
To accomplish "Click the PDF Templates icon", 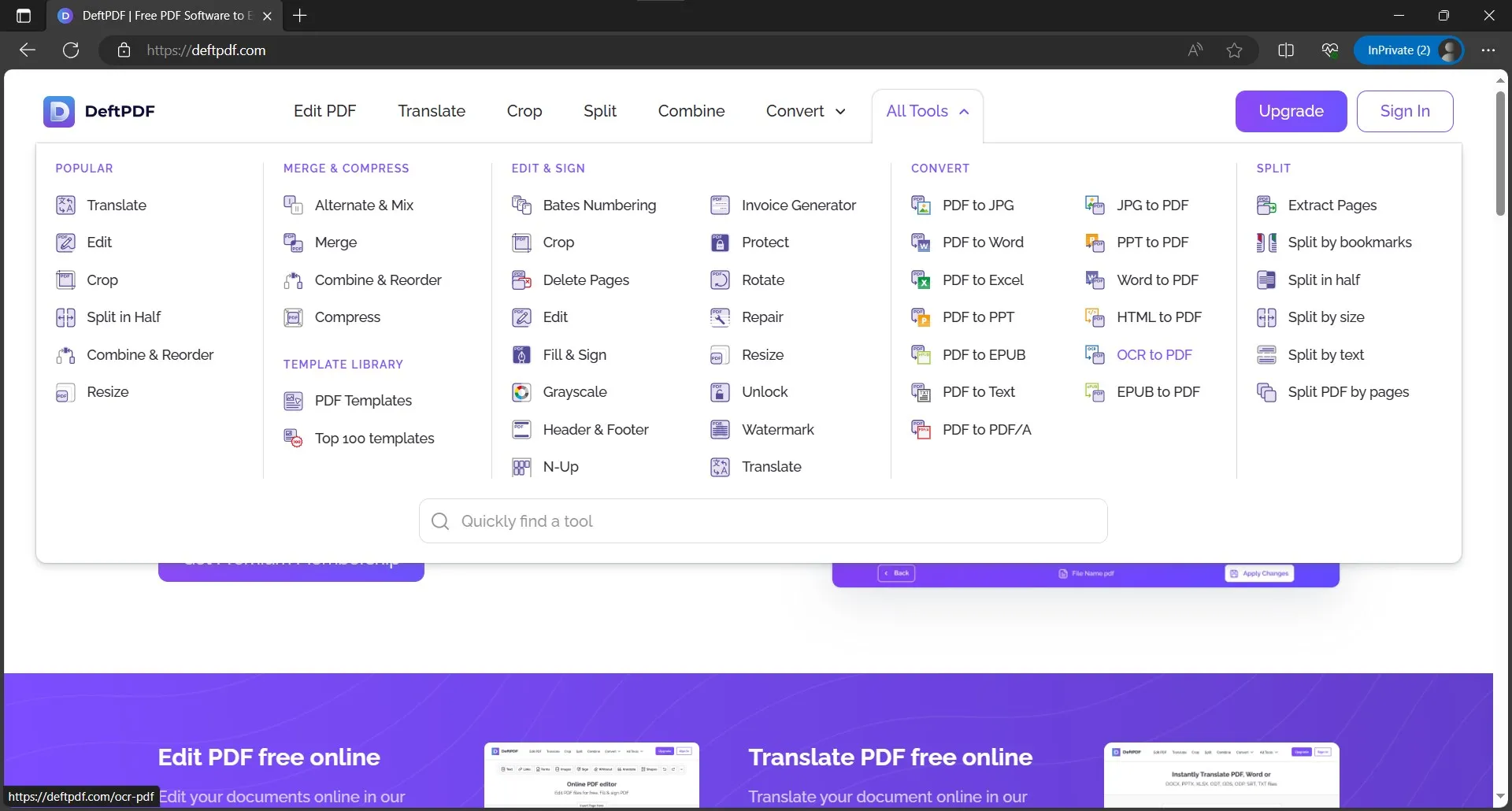I will tap(293, 401).
